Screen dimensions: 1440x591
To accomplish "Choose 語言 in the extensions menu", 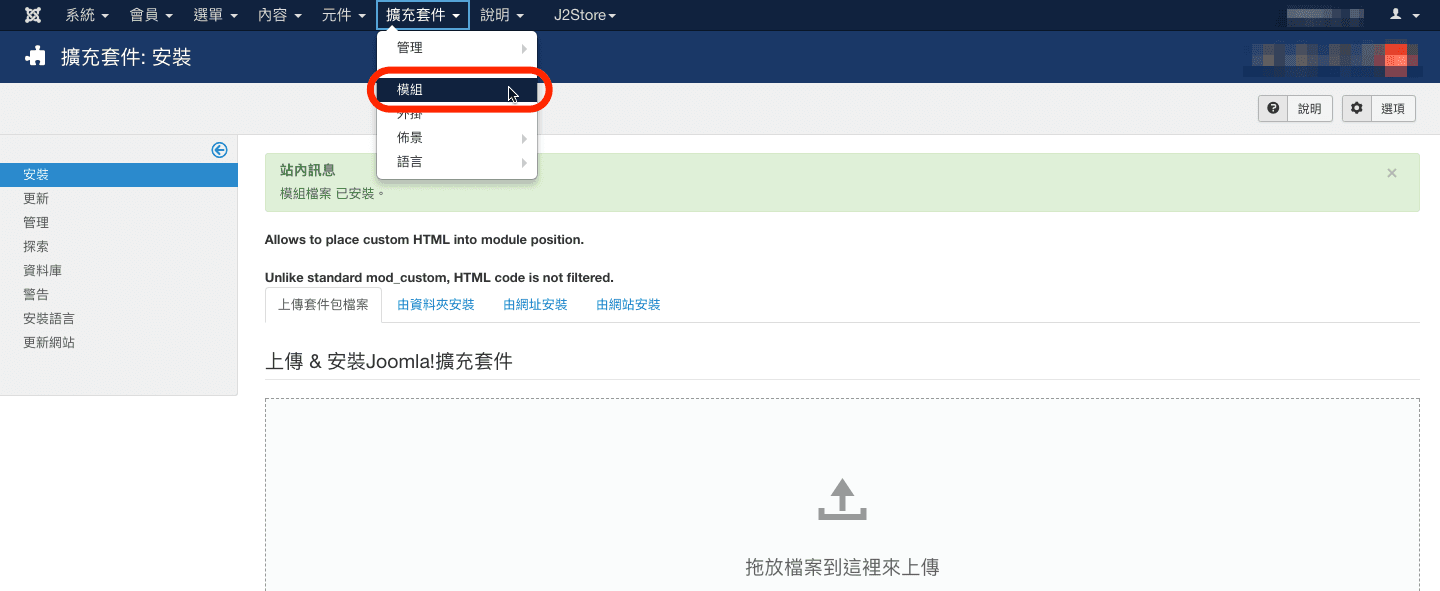I will pos(457,162).
